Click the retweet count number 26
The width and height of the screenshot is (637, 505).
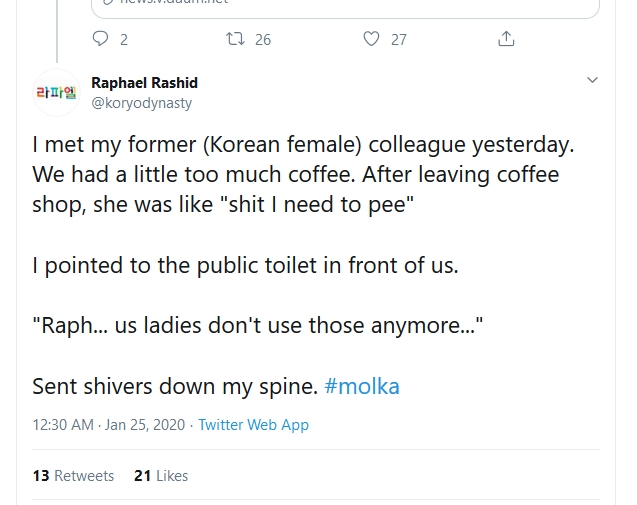262,39
